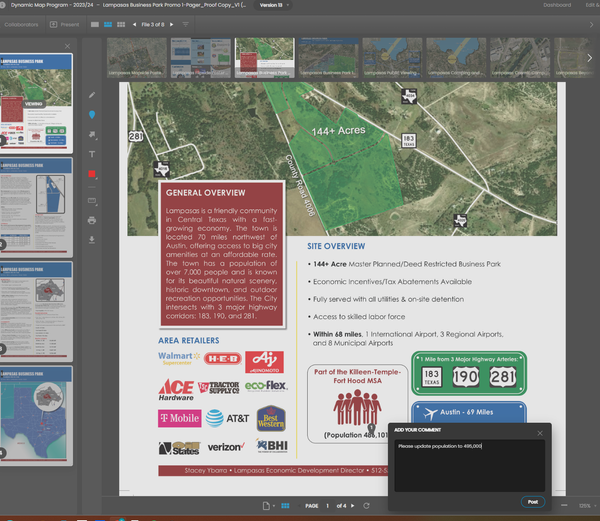Viewport: 600px width, 521px height.
Task: Zoom out with the minus button
Action: [x=564, y=505]
